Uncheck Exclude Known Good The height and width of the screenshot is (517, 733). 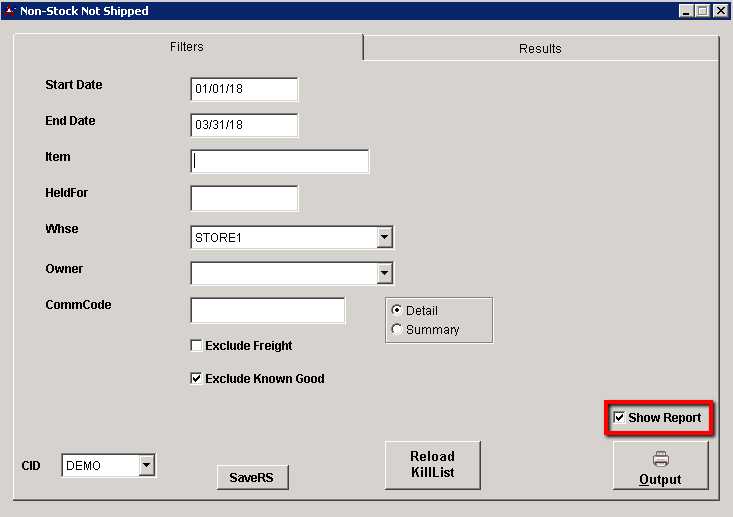(x=196, y=378)
